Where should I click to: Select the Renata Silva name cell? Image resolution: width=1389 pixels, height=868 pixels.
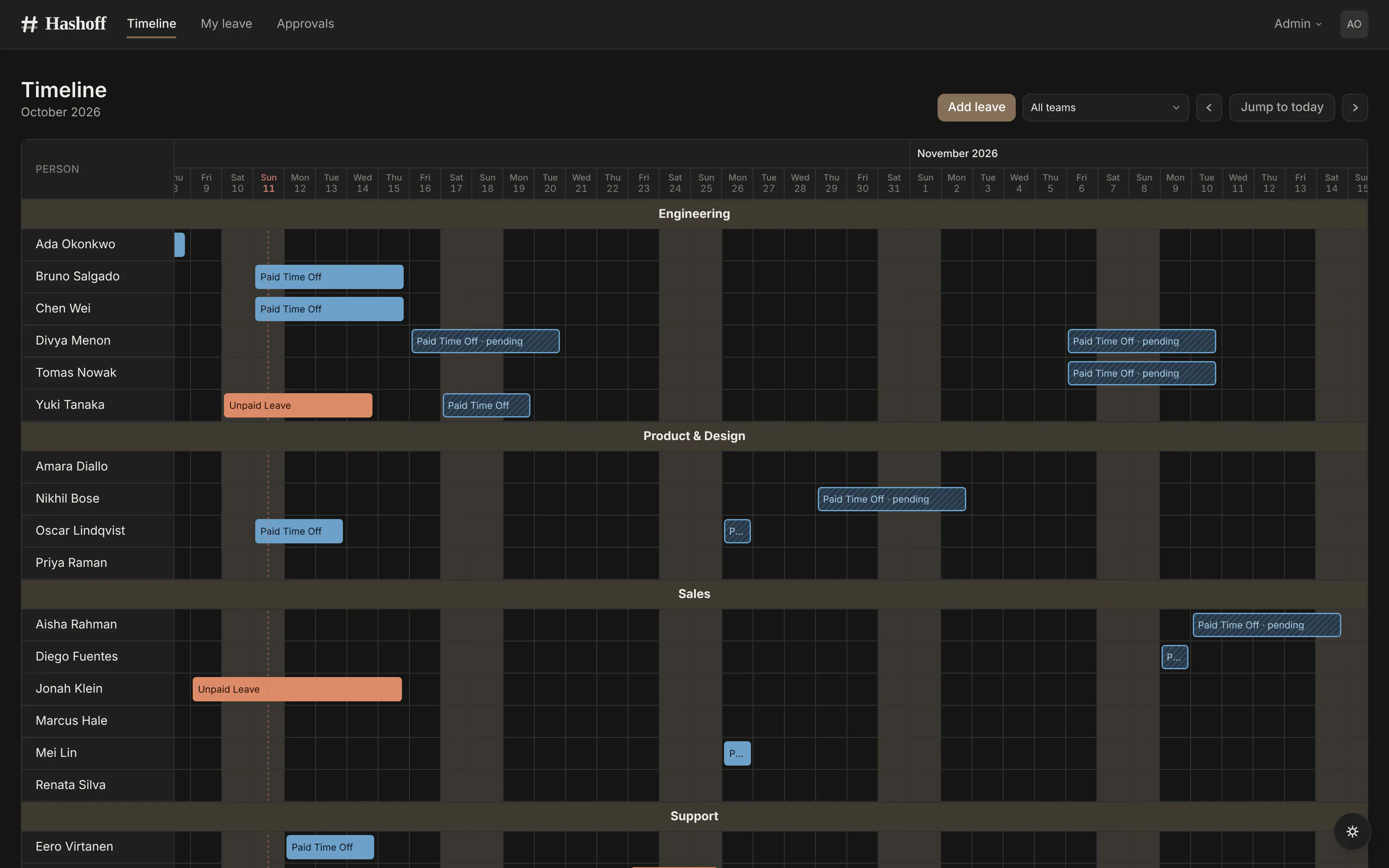point(98,786)
